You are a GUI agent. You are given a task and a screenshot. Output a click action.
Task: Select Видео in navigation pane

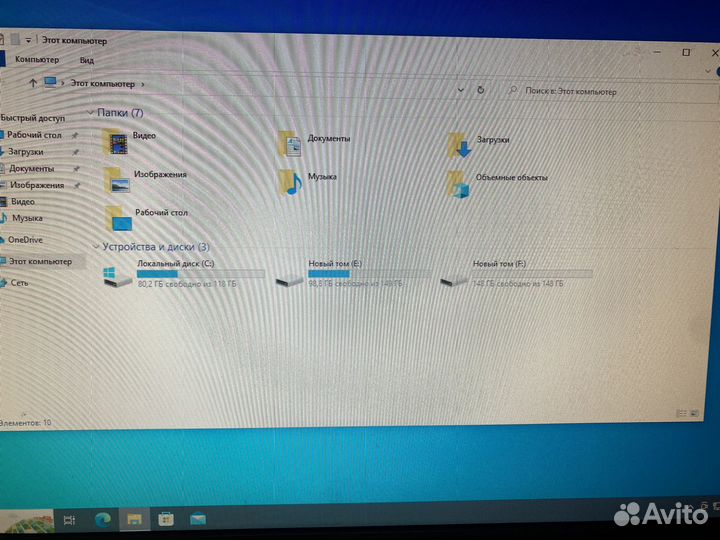click(22, 202)
